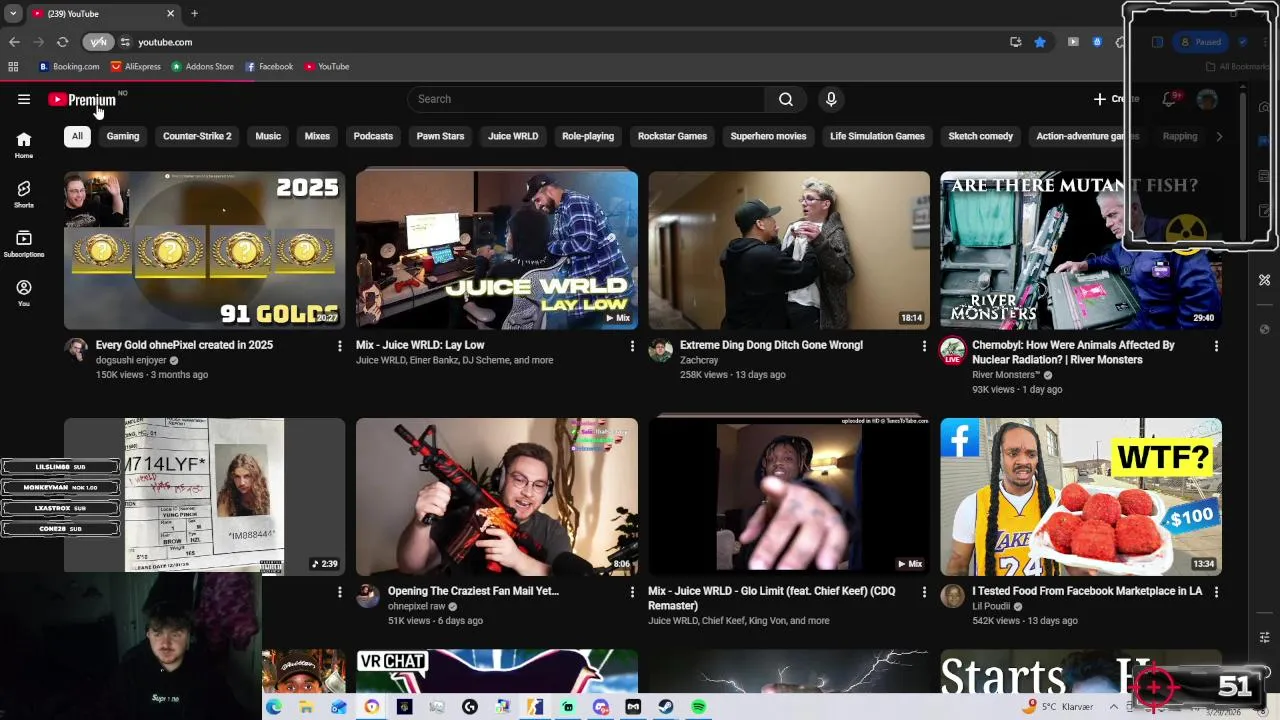Click the install app icon in address bar
1280x720 pixels.
point(1015,42)
